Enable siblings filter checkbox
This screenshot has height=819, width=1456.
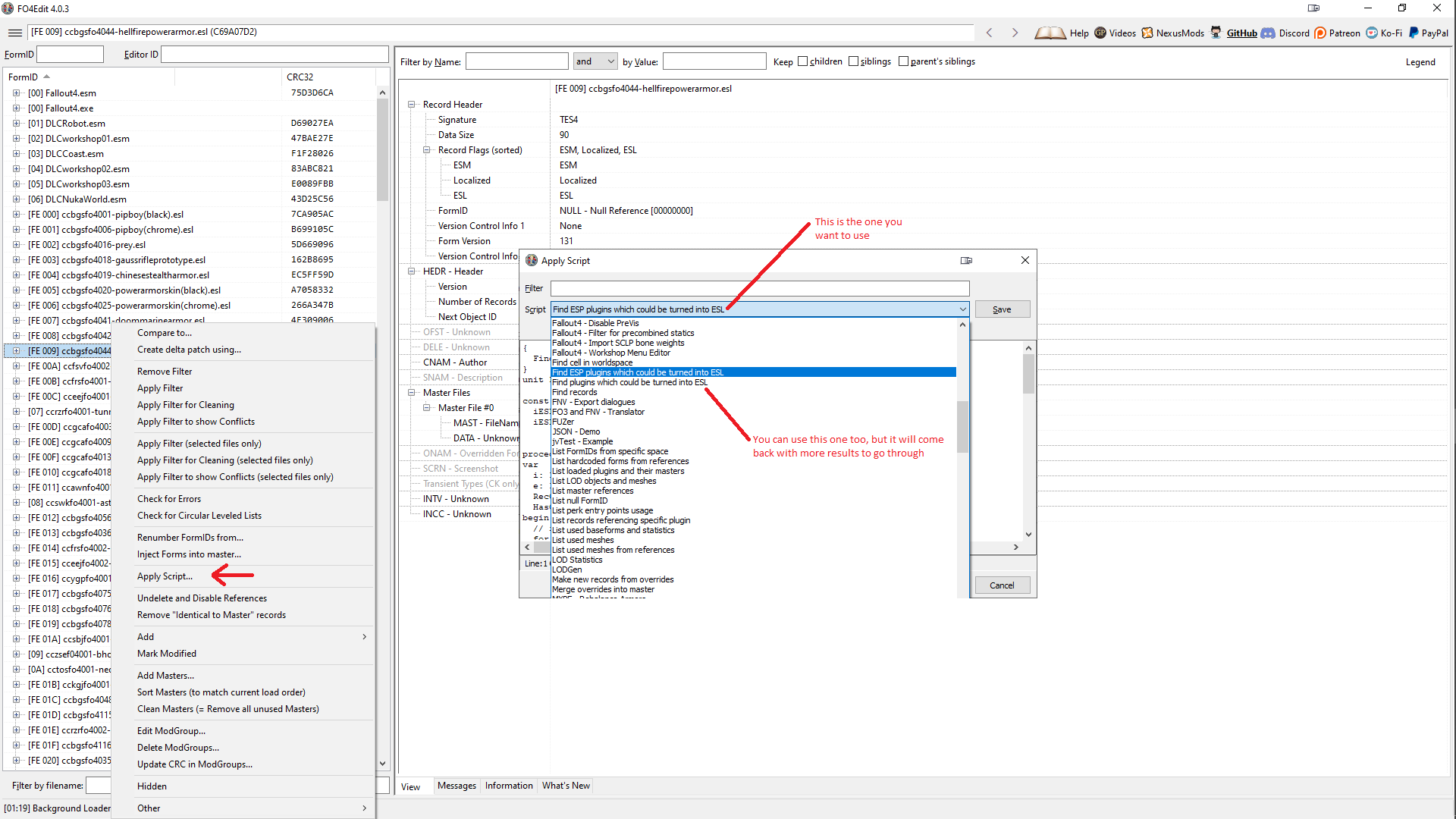[x=855, y=61]
